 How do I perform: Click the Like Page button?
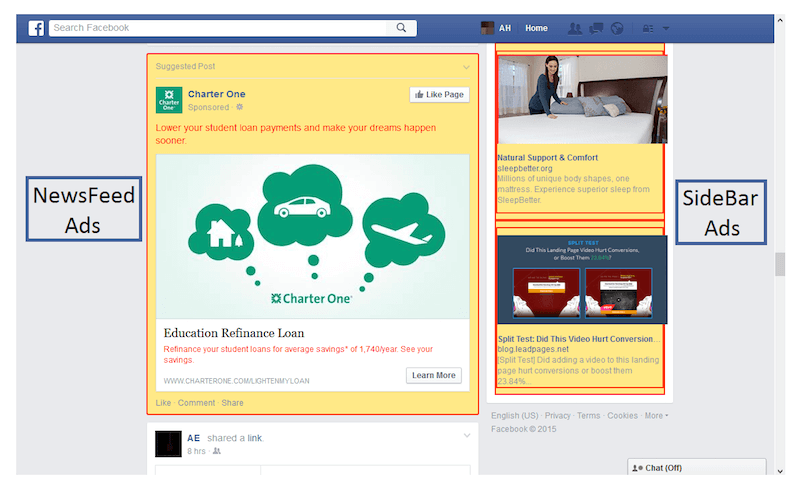coord(439,94)
